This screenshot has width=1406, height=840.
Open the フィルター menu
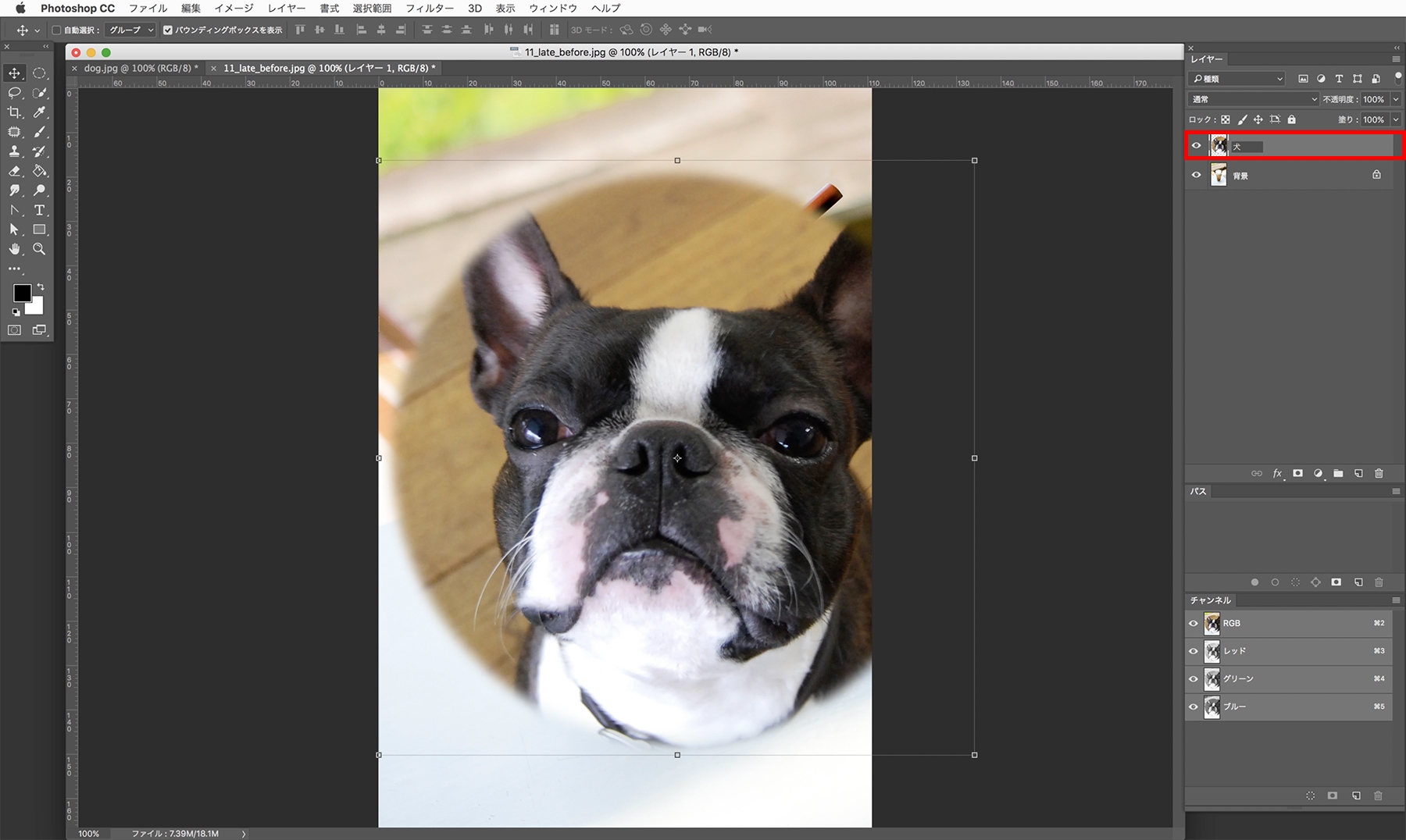point(429,9)
